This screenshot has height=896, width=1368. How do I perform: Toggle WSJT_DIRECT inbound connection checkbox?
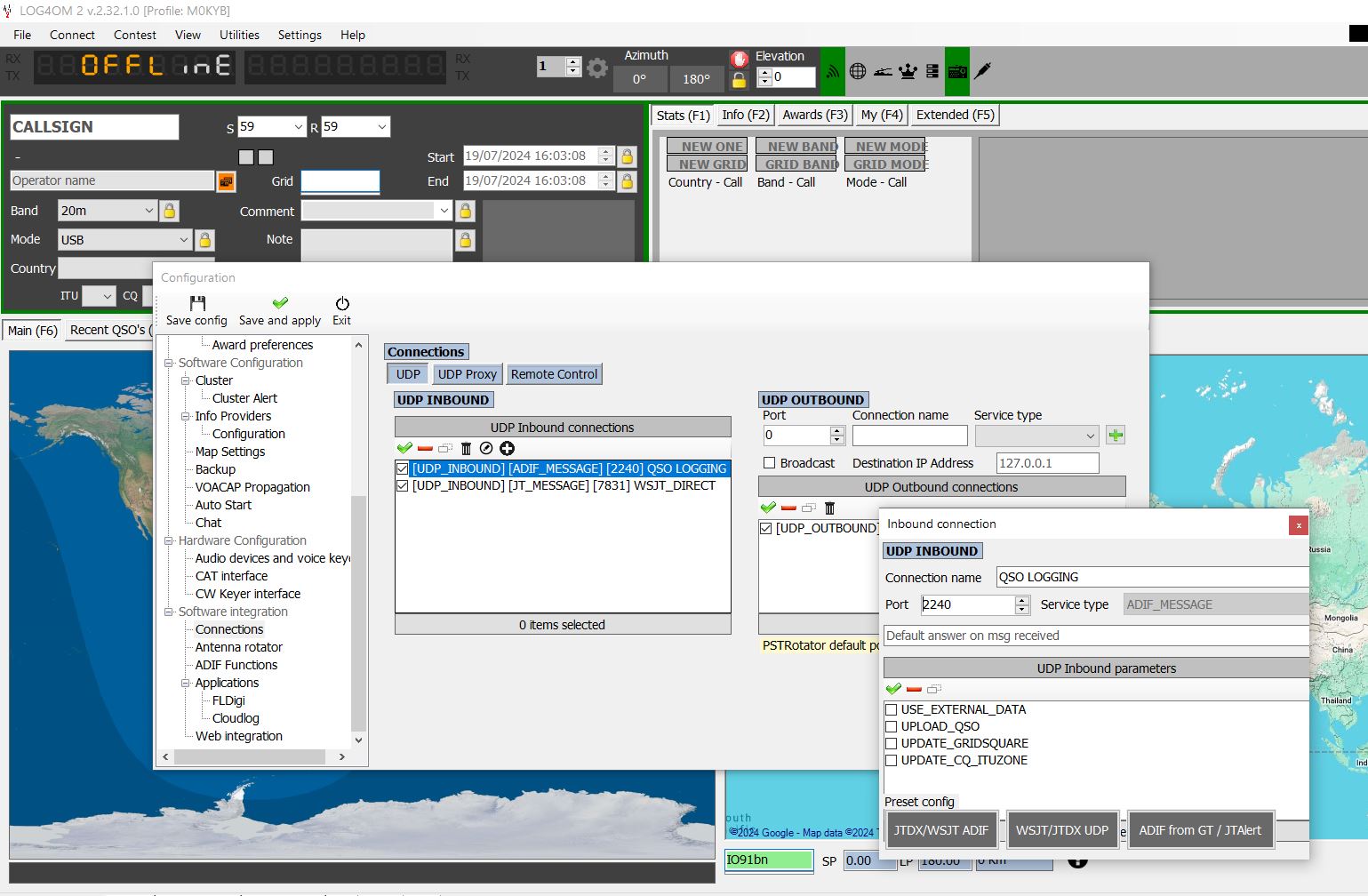403,485
